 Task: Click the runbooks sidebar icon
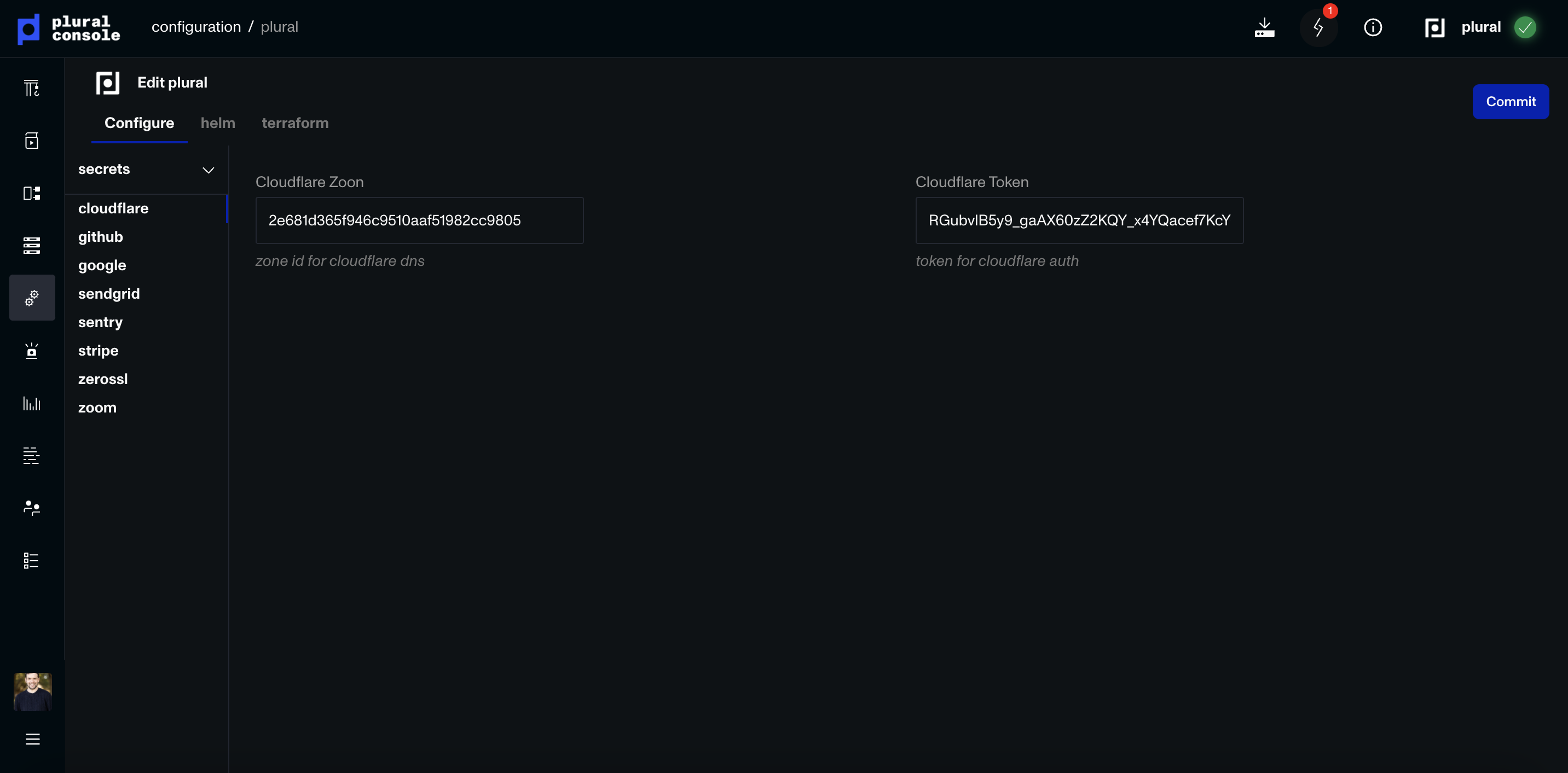pos(32,141)
